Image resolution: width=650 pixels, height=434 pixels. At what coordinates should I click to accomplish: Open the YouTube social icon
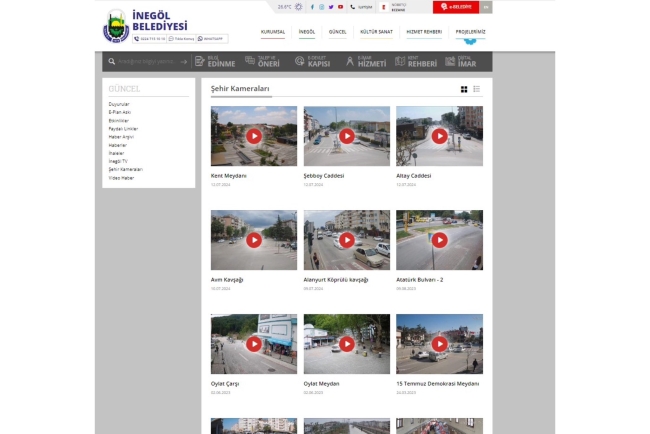click(x=340, y=7)
